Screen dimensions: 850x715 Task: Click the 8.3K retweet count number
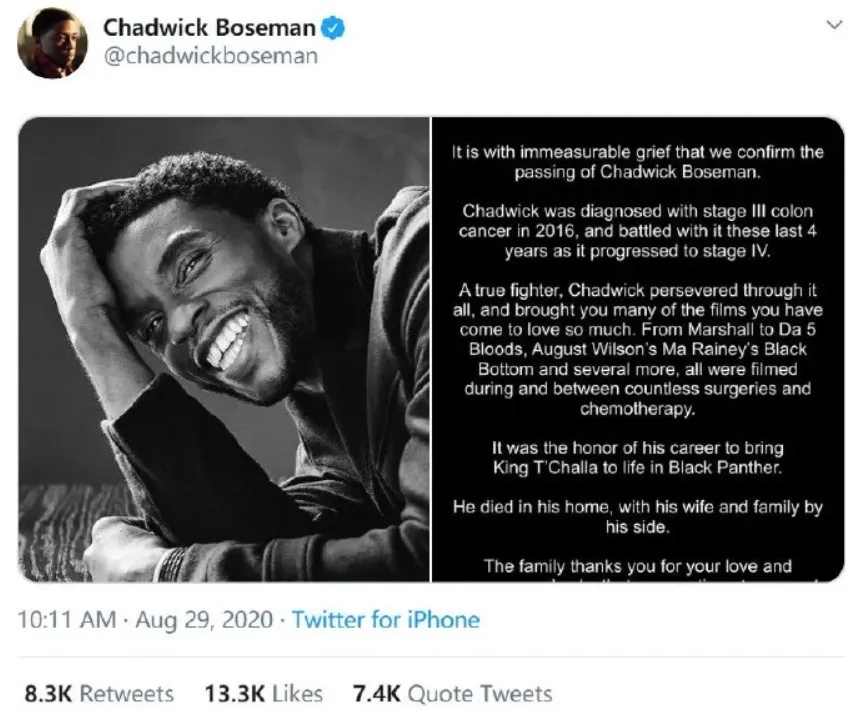click(x=46, y=693)
